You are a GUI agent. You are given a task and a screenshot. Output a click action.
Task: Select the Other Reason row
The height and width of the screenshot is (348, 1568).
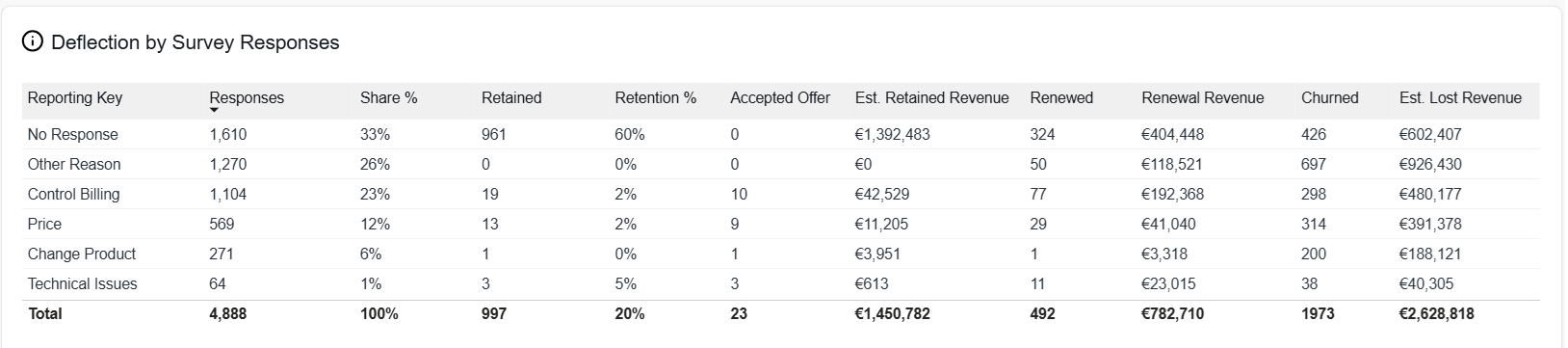pos(781,164)
